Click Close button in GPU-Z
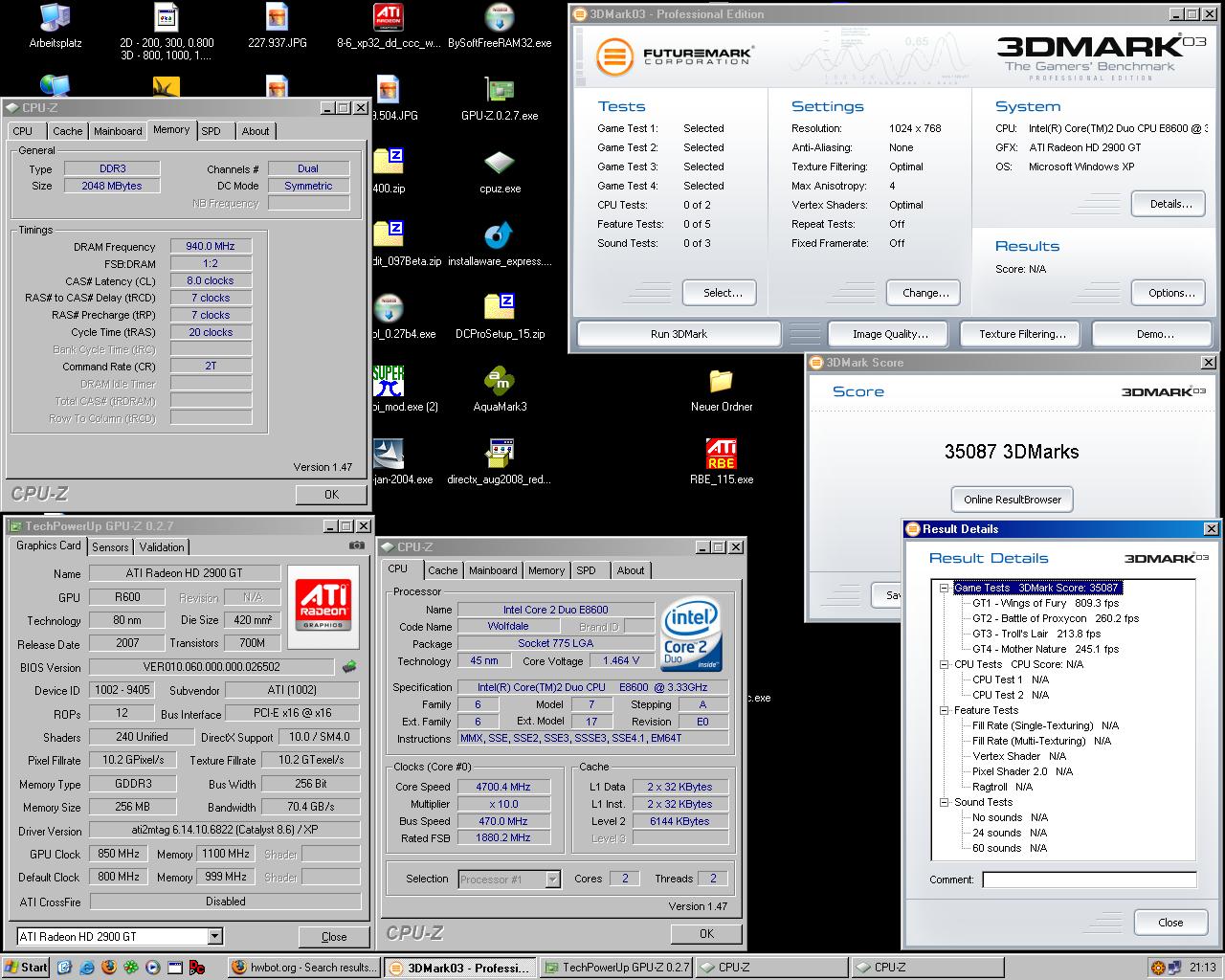The width and height of the screenshot is (1225, 980). click(x=334, y=937)
